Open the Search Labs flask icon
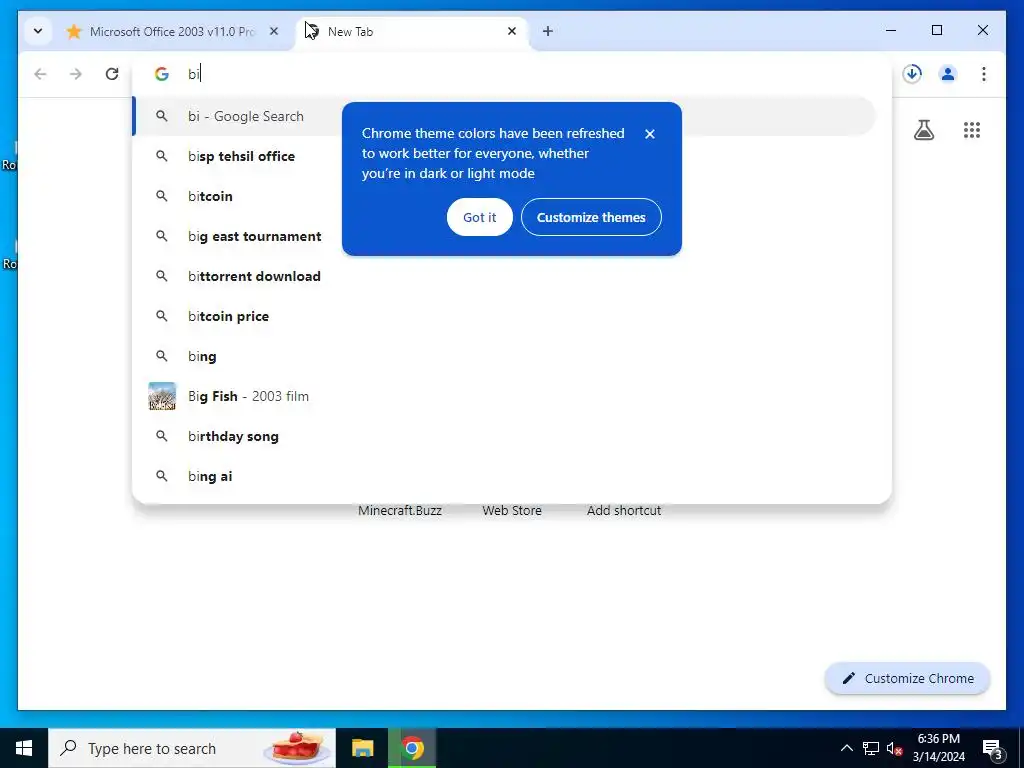 923,130
